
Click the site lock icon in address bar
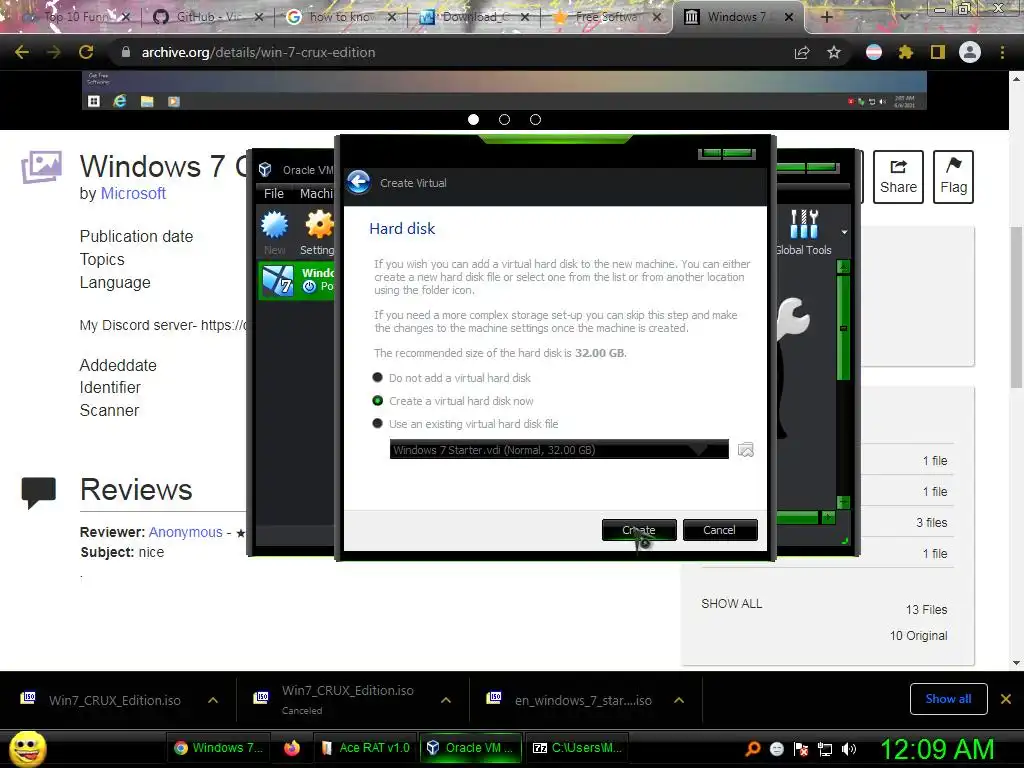coord(125,52)
